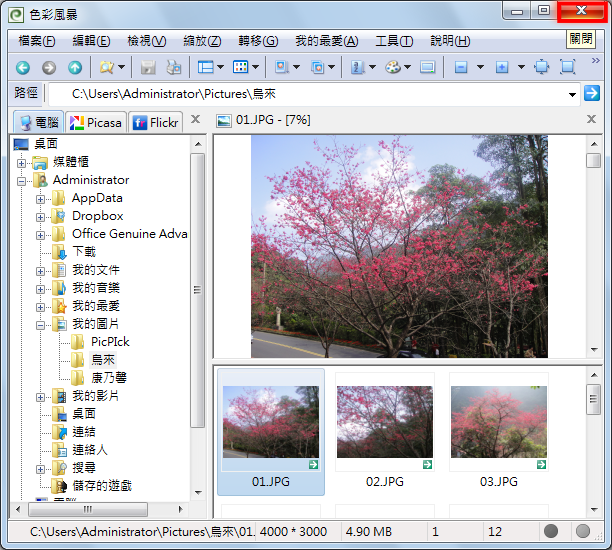Open dropdown next to favorites star icon
The image size is (612, 550).
click(121, 67)
